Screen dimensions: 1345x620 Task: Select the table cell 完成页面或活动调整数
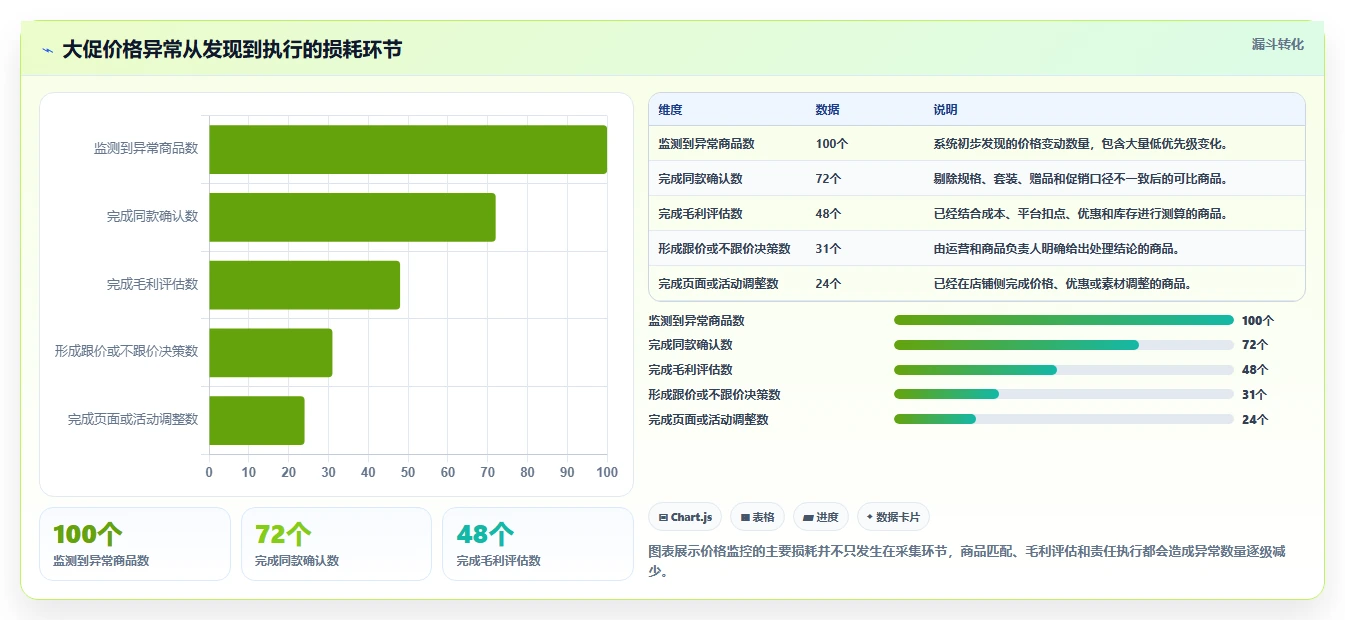point(718,284)
